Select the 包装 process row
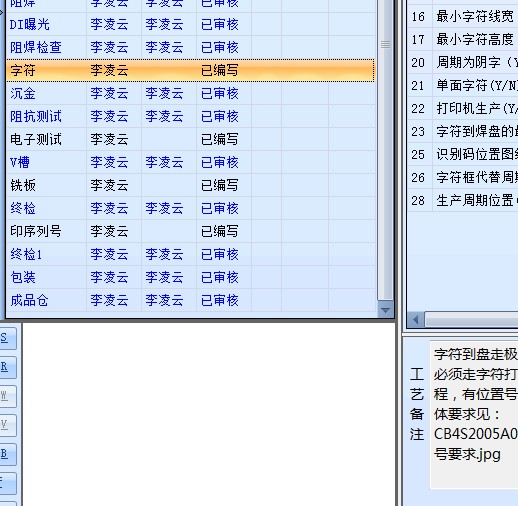 pos(191,277)
